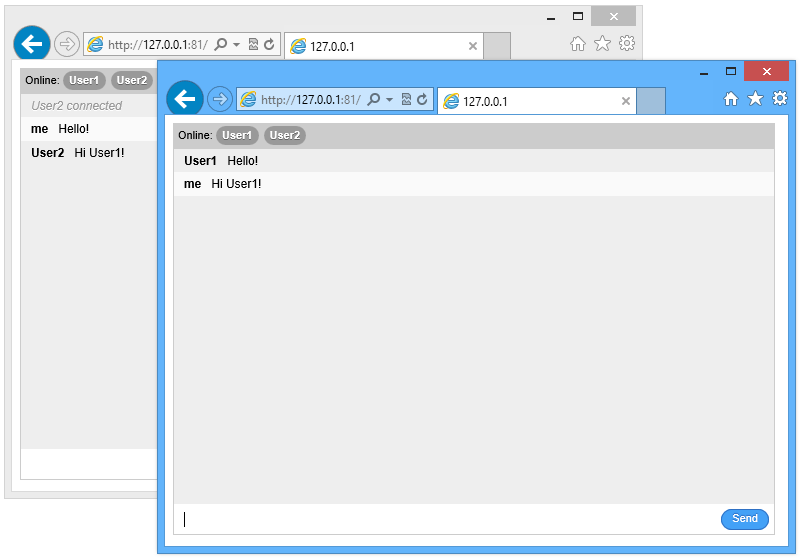
Task: Click User1 badge in background window online list
Action: (84, 80)
